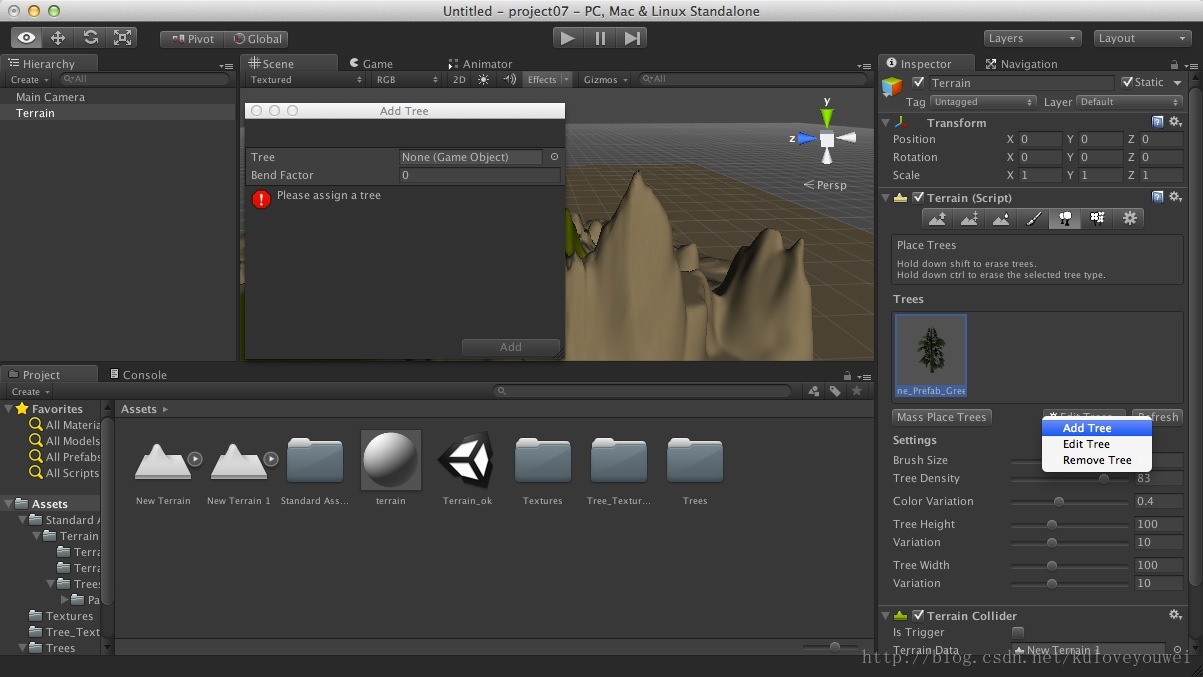Click the Paint Details terrain tool

(x=1097, y=218)
